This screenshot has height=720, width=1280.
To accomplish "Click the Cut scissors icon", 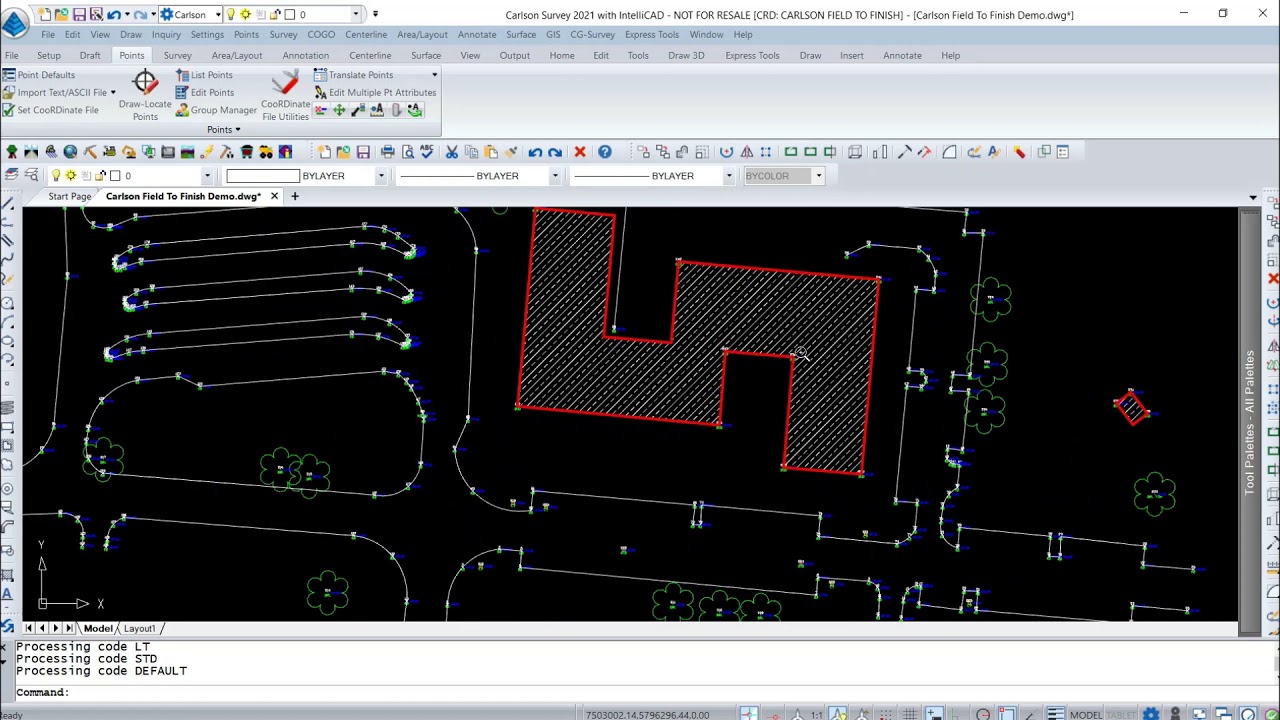I will (452, 152).
